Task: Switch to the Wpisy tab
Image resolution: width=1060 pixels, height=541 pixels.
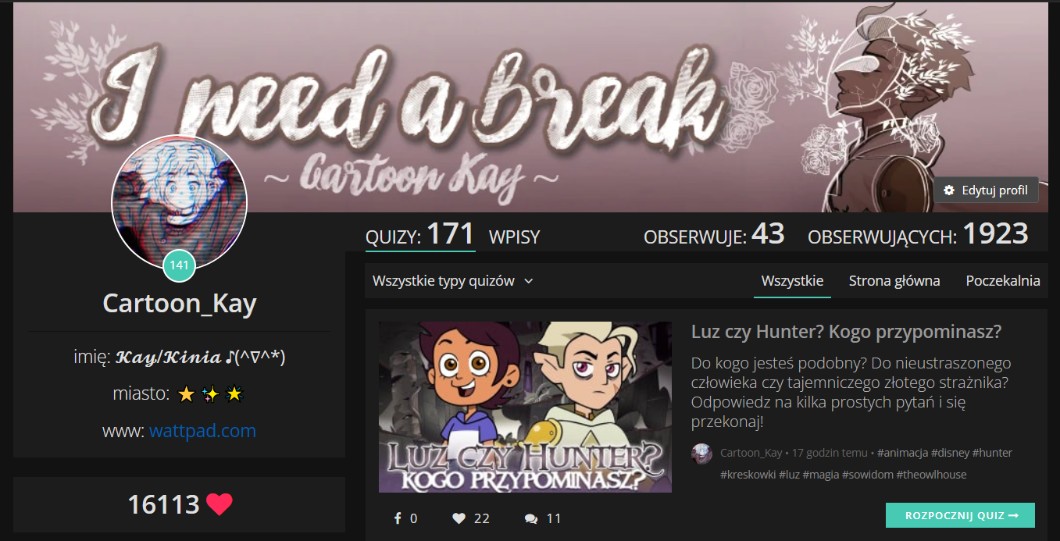Action: 514,237
